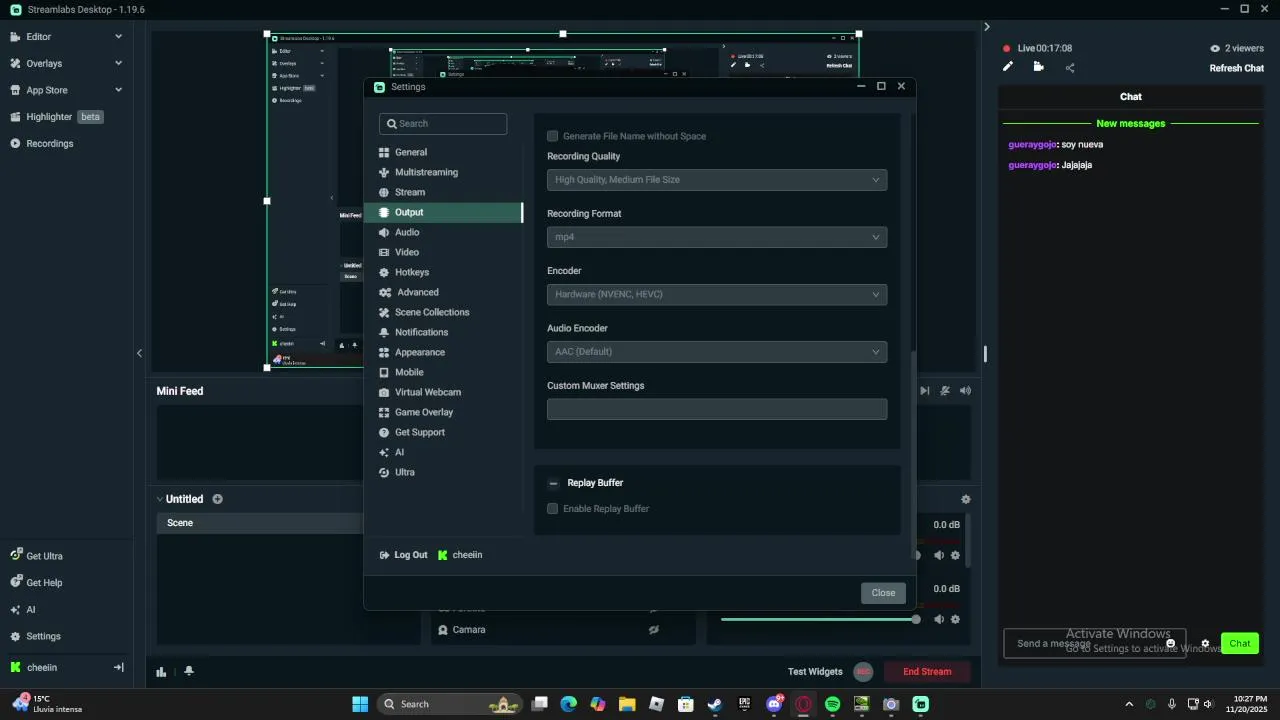Open the Editor section in the left sidebar
Screen dimensions: 1280x720
[x=38, y=36]
